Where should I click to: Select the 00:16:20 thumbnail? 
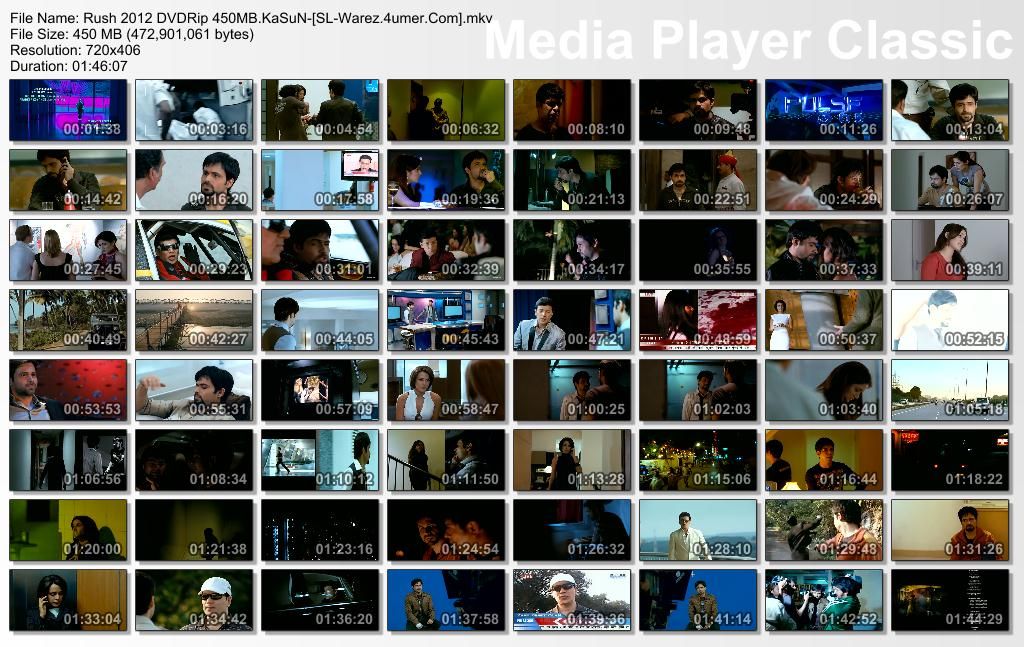coord(194,180)
